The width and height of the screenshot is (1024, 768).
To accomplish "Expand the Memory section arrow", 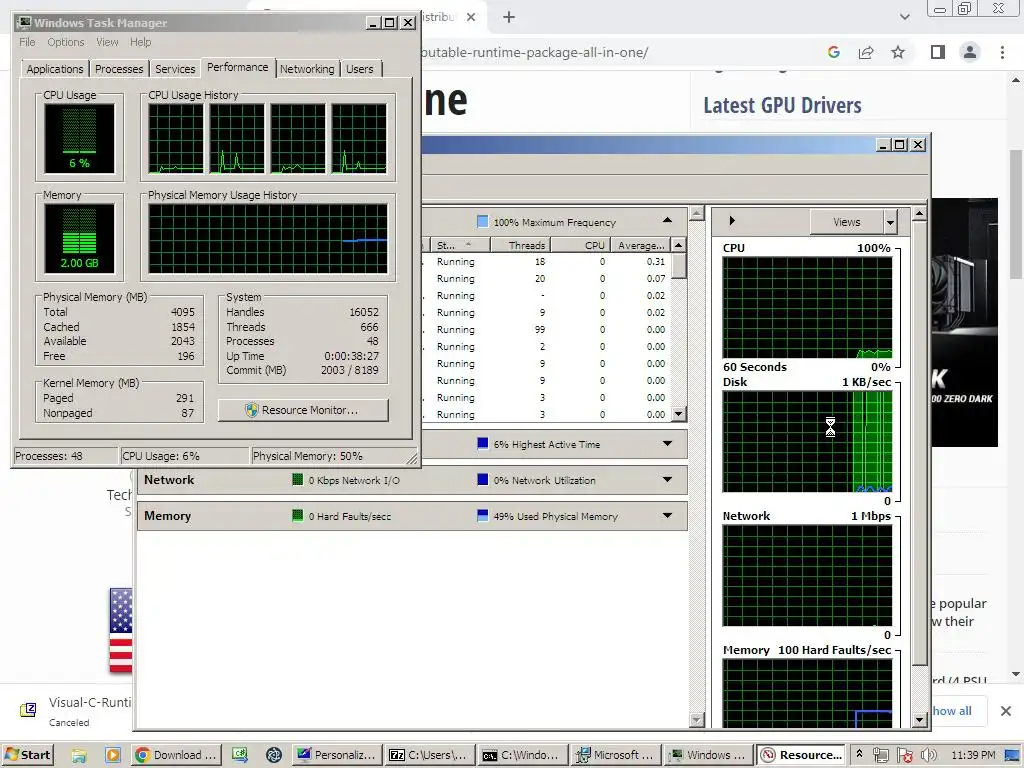I will coord(667,515).
